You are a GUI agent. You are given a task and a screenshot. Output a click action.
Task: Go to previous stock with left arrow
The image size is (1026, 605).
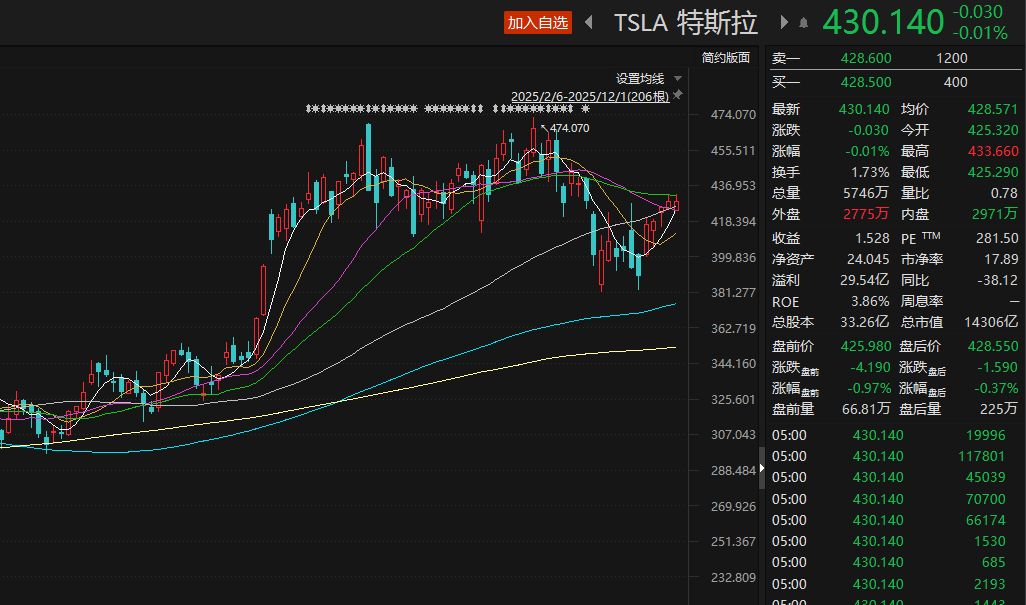[x=589, y=22]
